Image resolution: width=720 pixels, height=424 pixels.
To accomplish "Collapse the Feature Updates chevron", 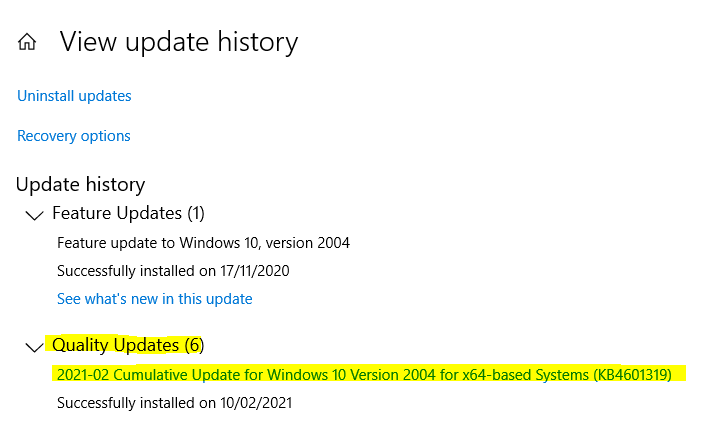I will pyautogui.click(x=34, y=215).
